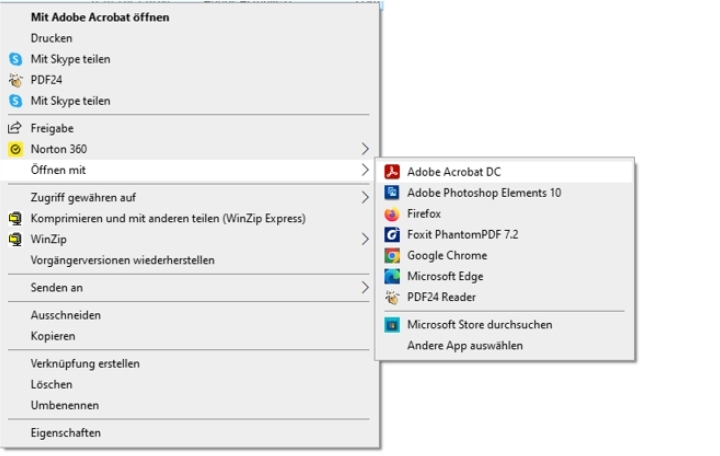The height and width of the screenshot is (456, 720).
Task: Choose Eigenschaften at the menu bottom
Action: coord(65,433)
